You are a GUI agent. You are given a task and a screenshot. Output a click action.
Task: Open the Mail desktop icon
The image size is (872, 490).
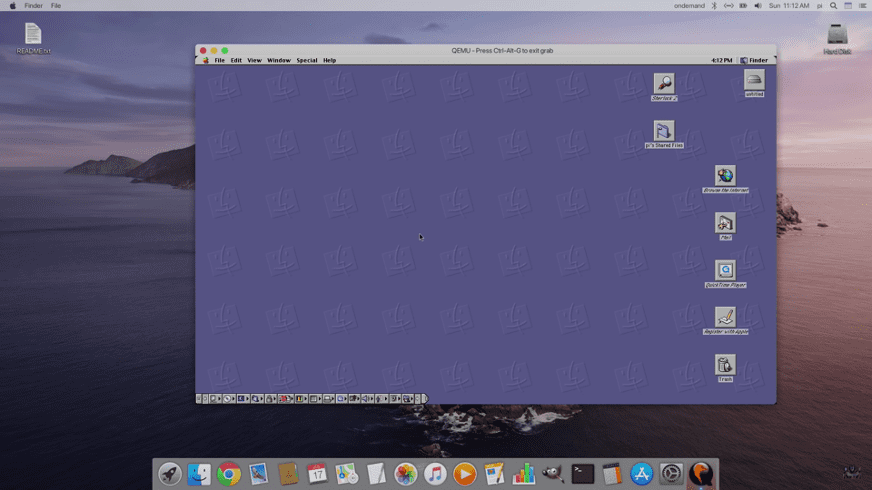pos(725,223)
